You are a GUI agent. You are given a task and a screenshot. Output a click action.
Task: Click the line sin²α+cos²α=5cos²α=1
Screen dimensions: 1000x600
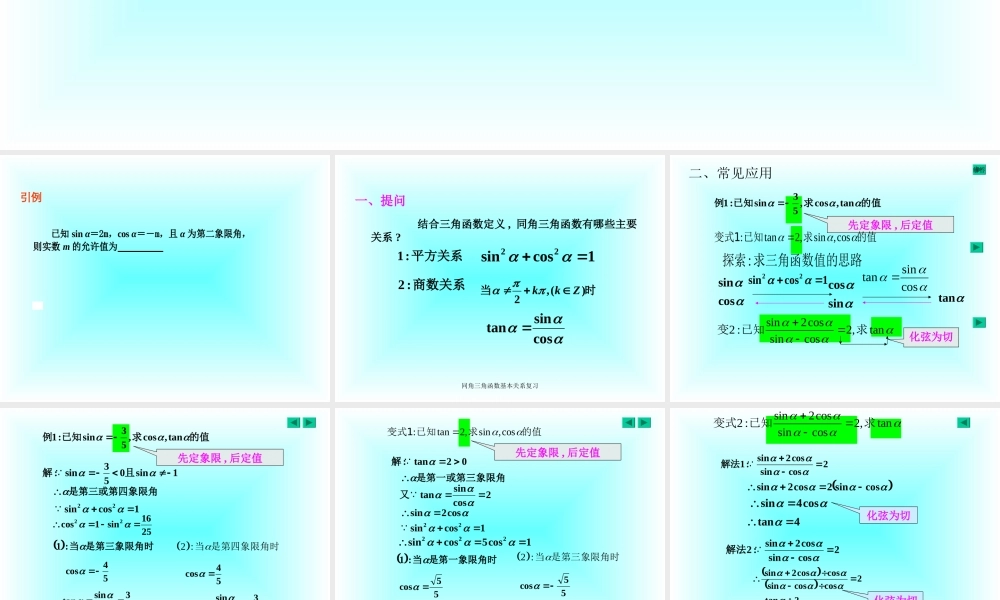coord(465,542)
